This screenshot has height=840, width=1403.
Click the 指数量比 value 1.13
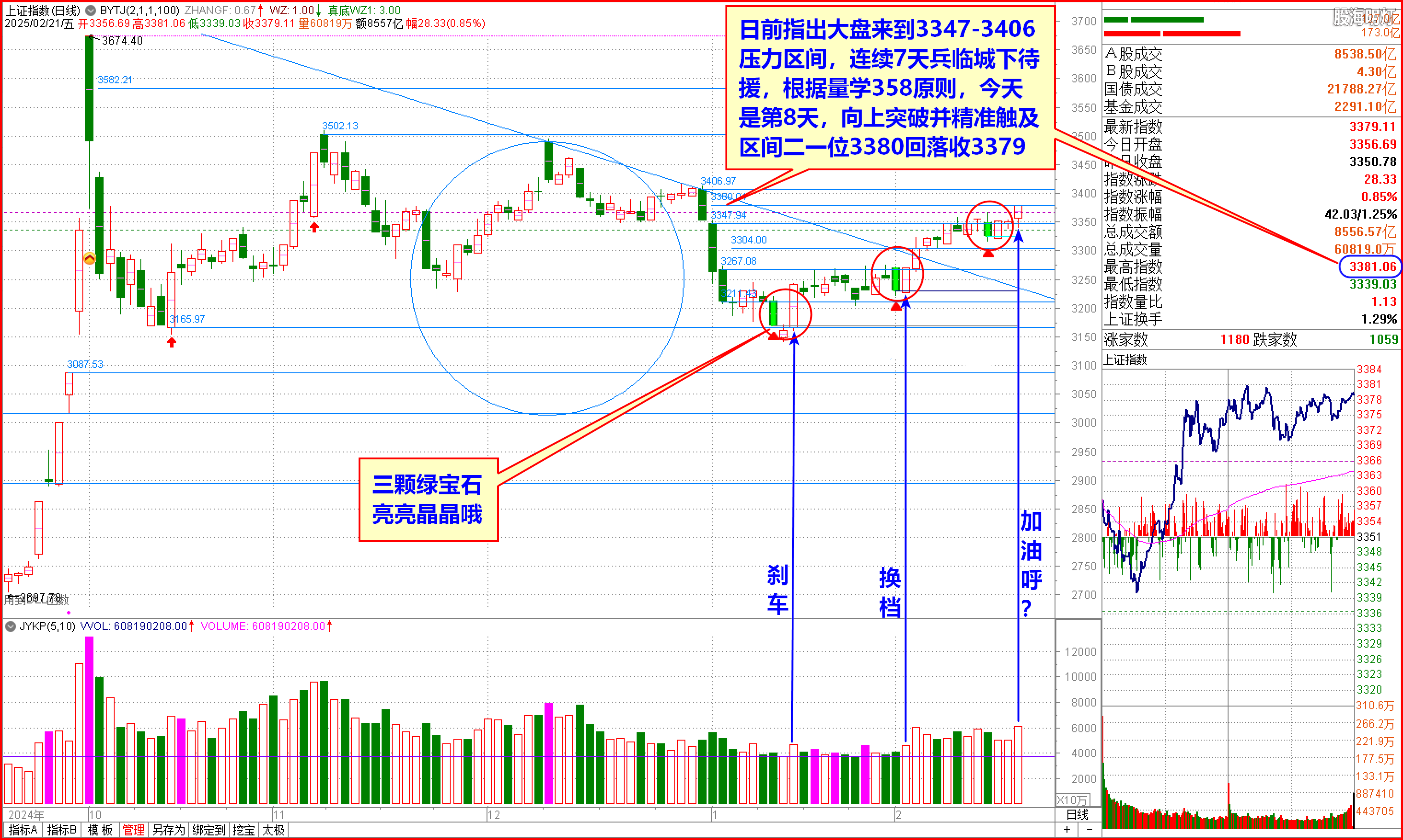(x=1384, y=301)
